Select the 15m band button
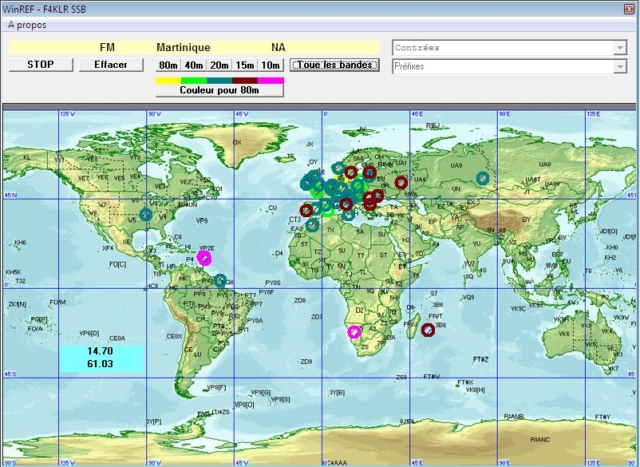 pyautogui.click(x=245, y=65)
